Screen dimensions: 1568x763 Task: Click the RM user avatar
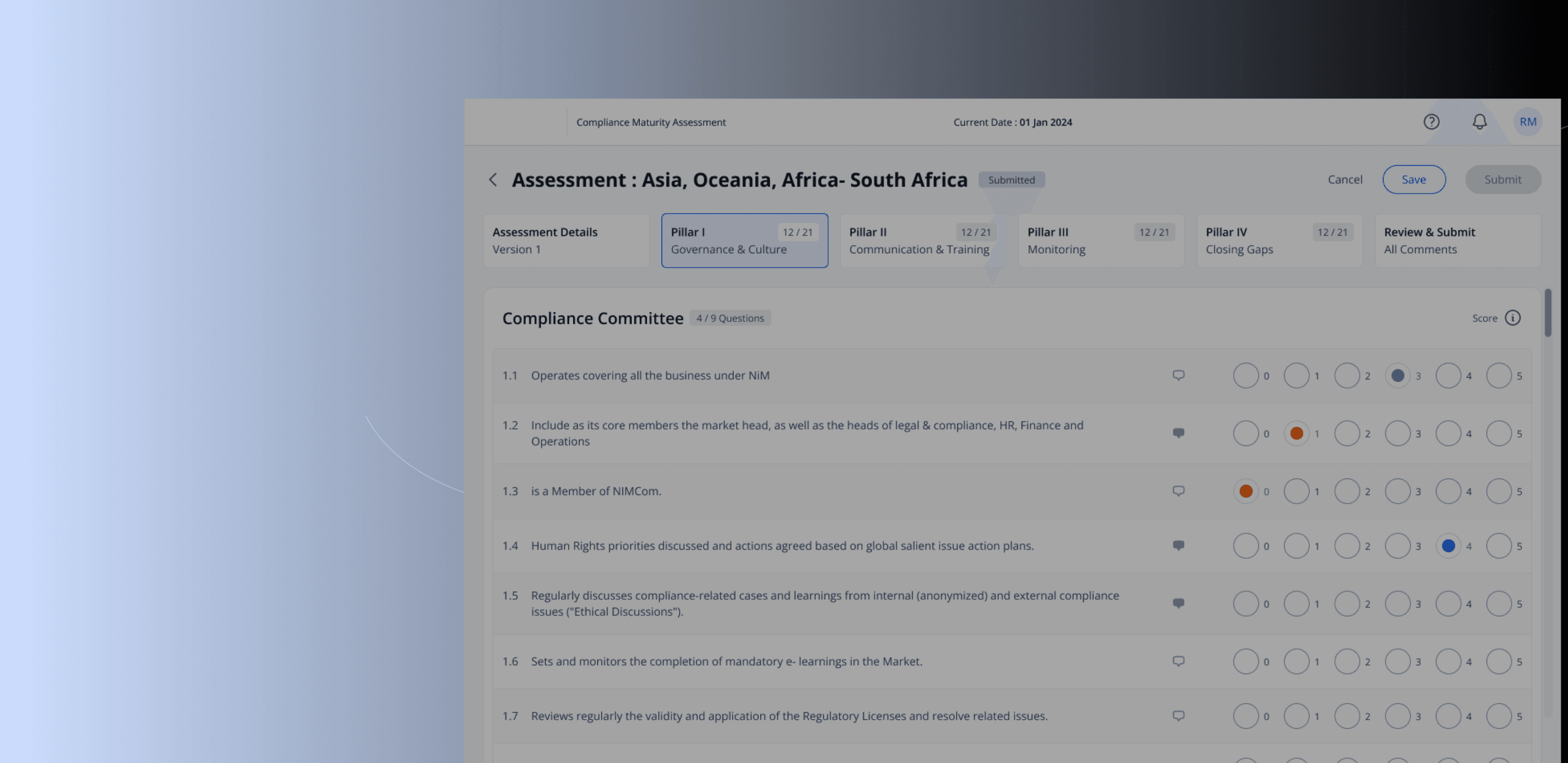1527,122
